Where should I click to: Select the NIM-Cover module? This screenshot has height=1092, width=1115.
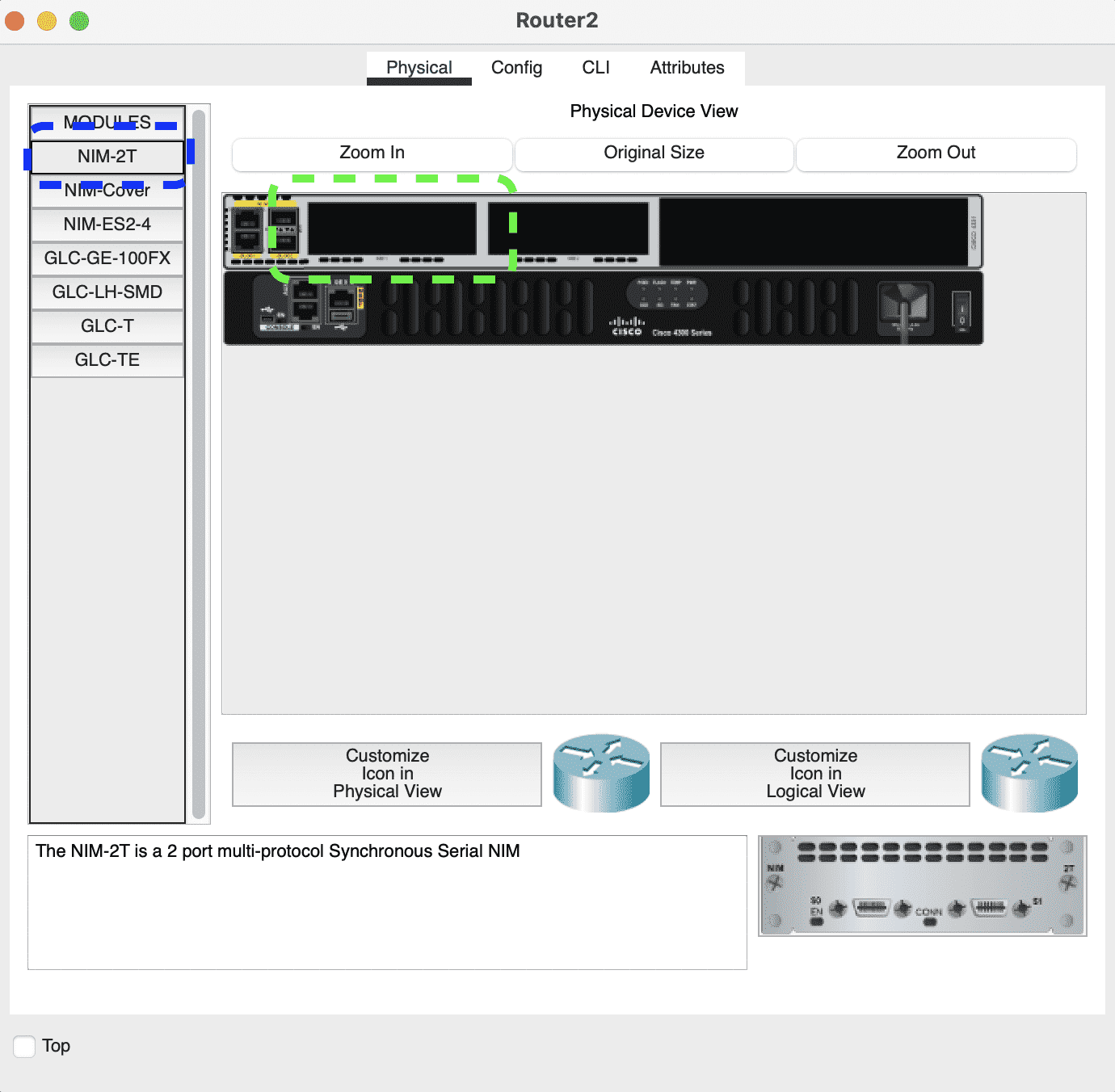tap(107, 191)
